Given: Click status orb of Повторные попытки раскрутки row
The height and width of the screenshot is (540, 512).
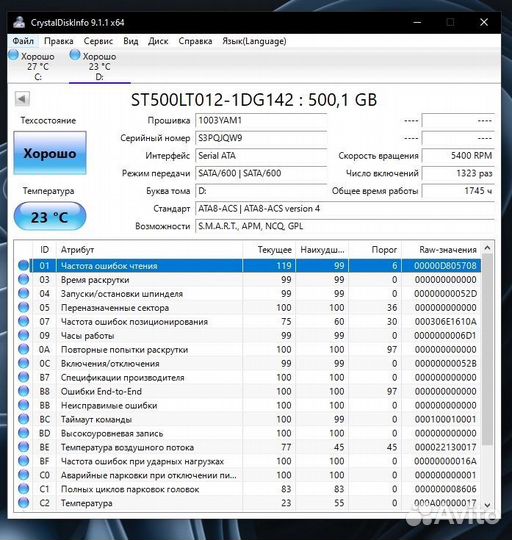Looking at the screenshot, I should (x=23, y=349).
